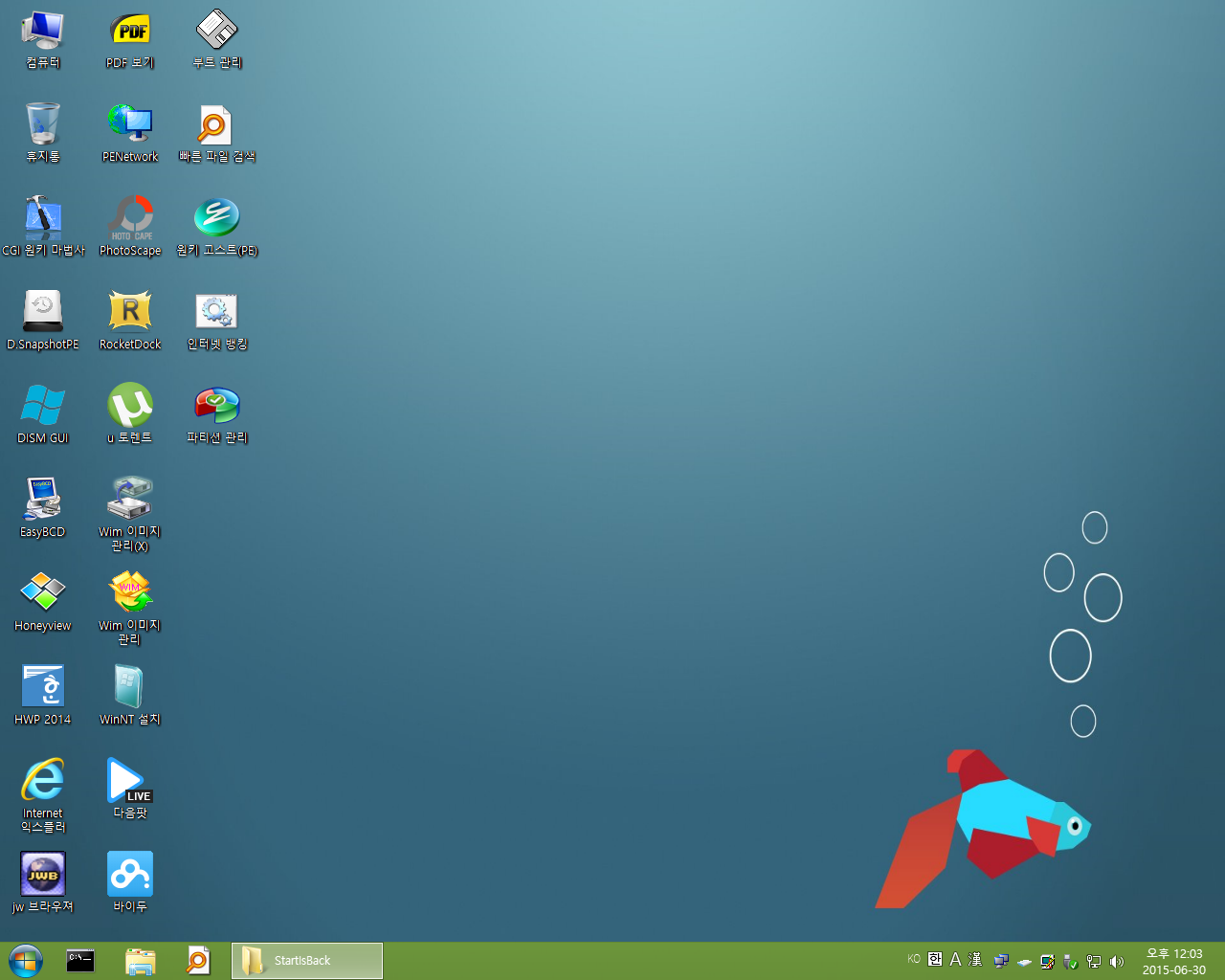The width and height of the screenshot is (1225, 980).
Task: Open Safely Remove Hardware USB tray icon
Action: pos(1070,962)
